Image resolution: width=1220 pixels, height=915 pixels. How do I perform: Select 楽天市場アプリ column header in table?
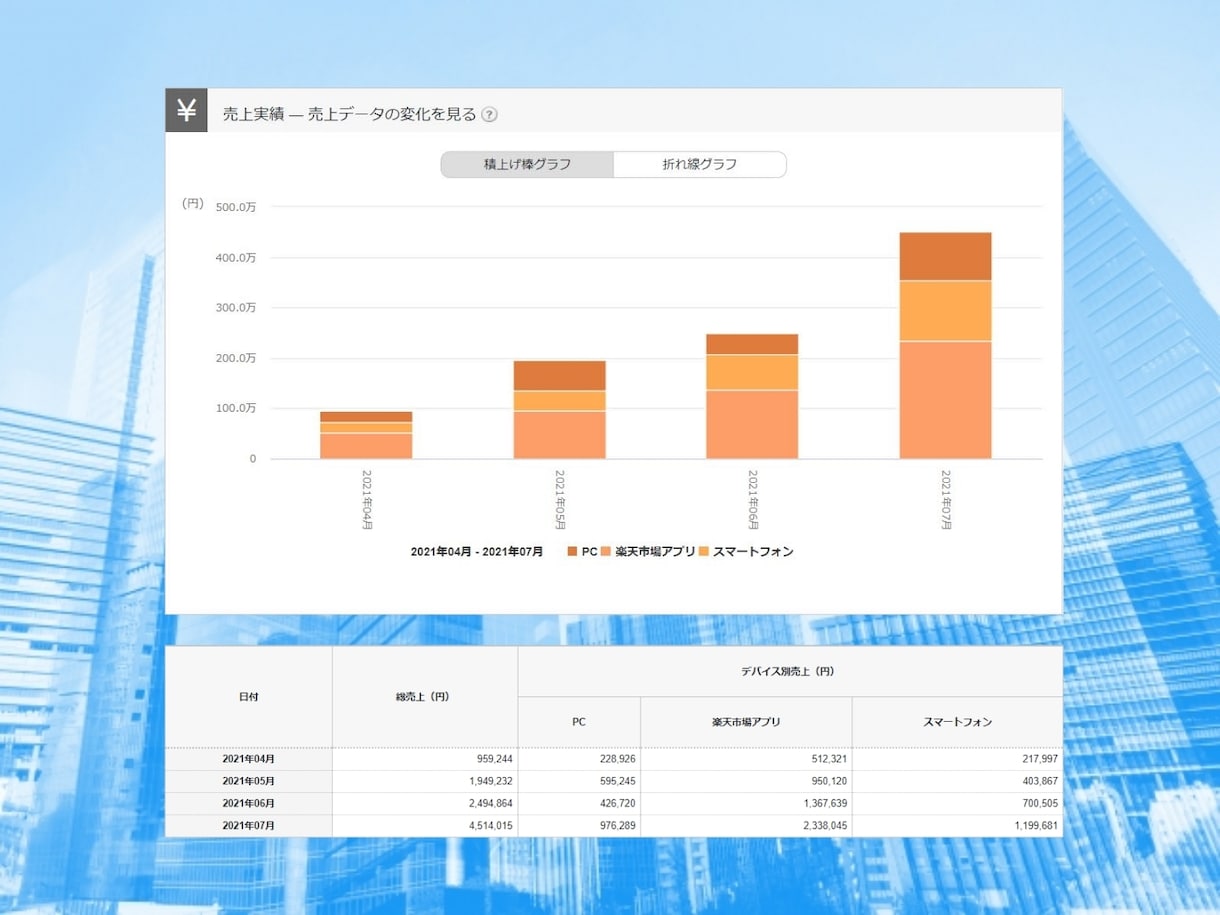pyautogui.click(x=746, y=722)
